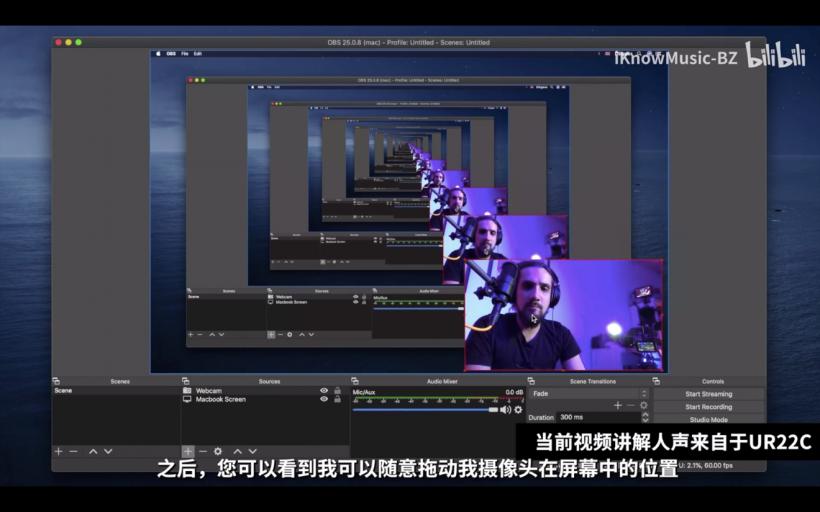
Task: Pop out the Scene Transitions dock float icon
Action: pos(531,381)
